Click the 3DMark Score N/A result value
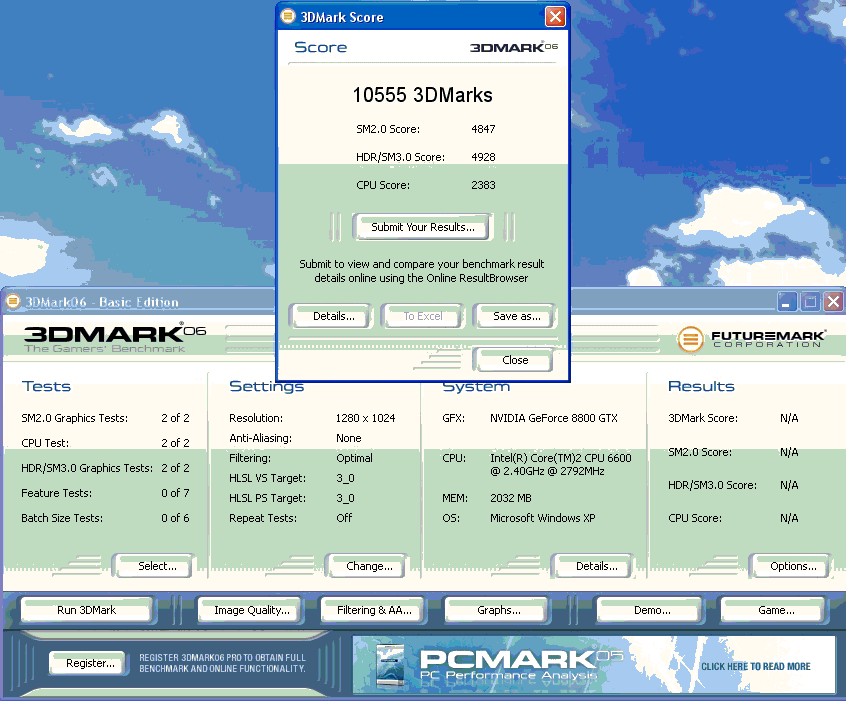This screenshot has height=701, width=846. [x=789, y=418]
